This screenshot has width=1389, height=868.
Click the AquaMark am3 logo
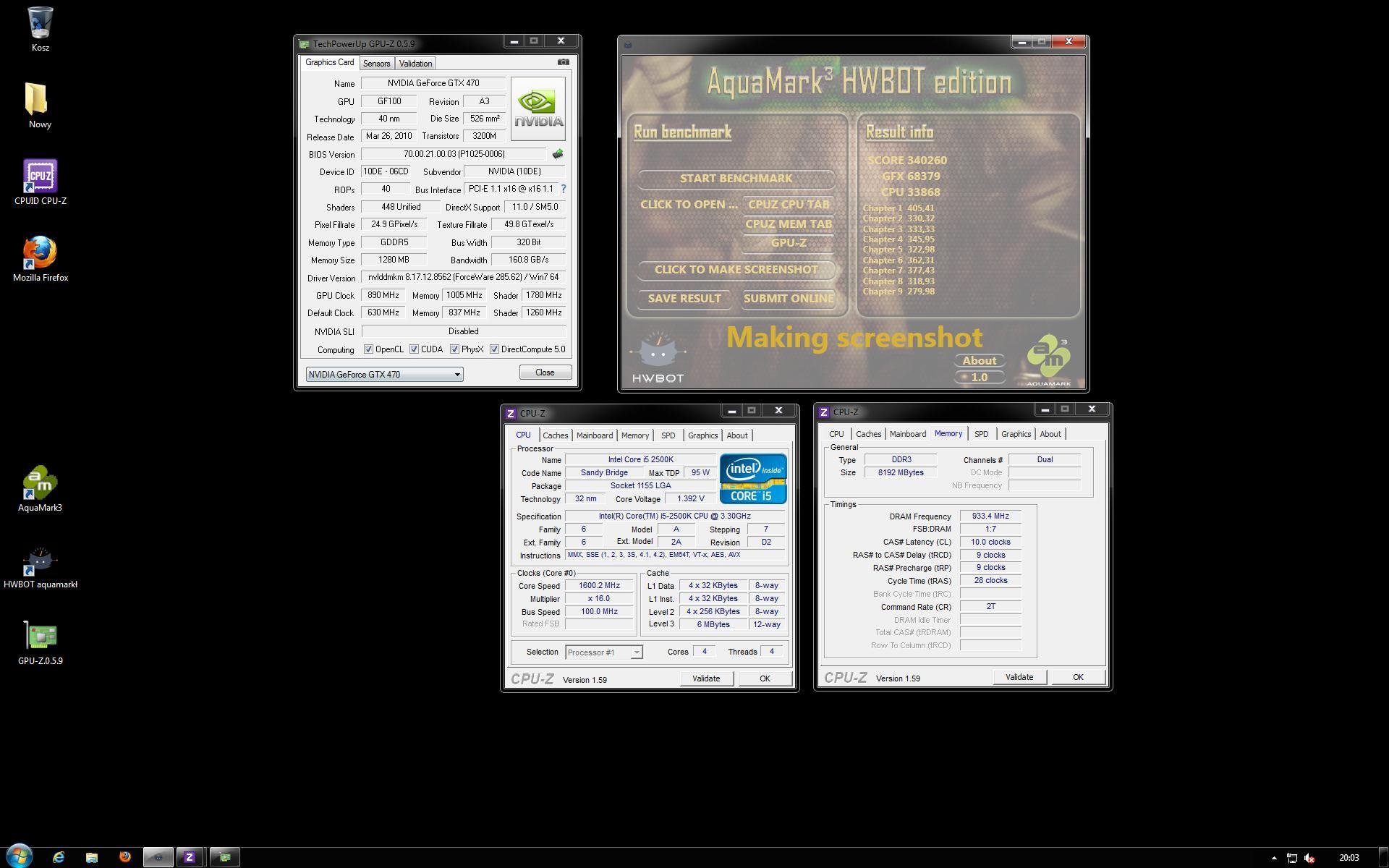coord(1048,360)
